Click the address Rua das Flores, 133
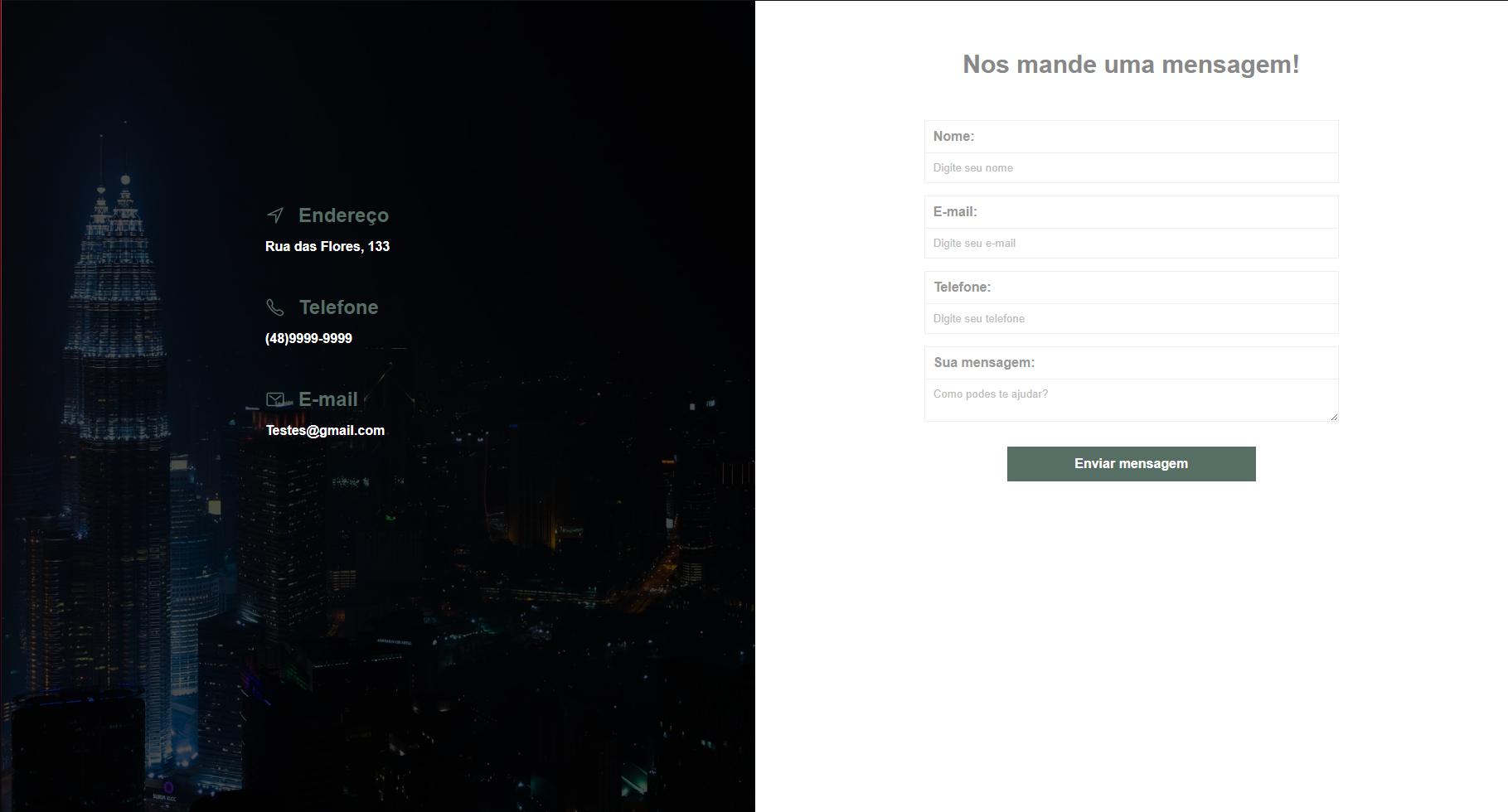The image size is (1508, 812). click(327, 246)
